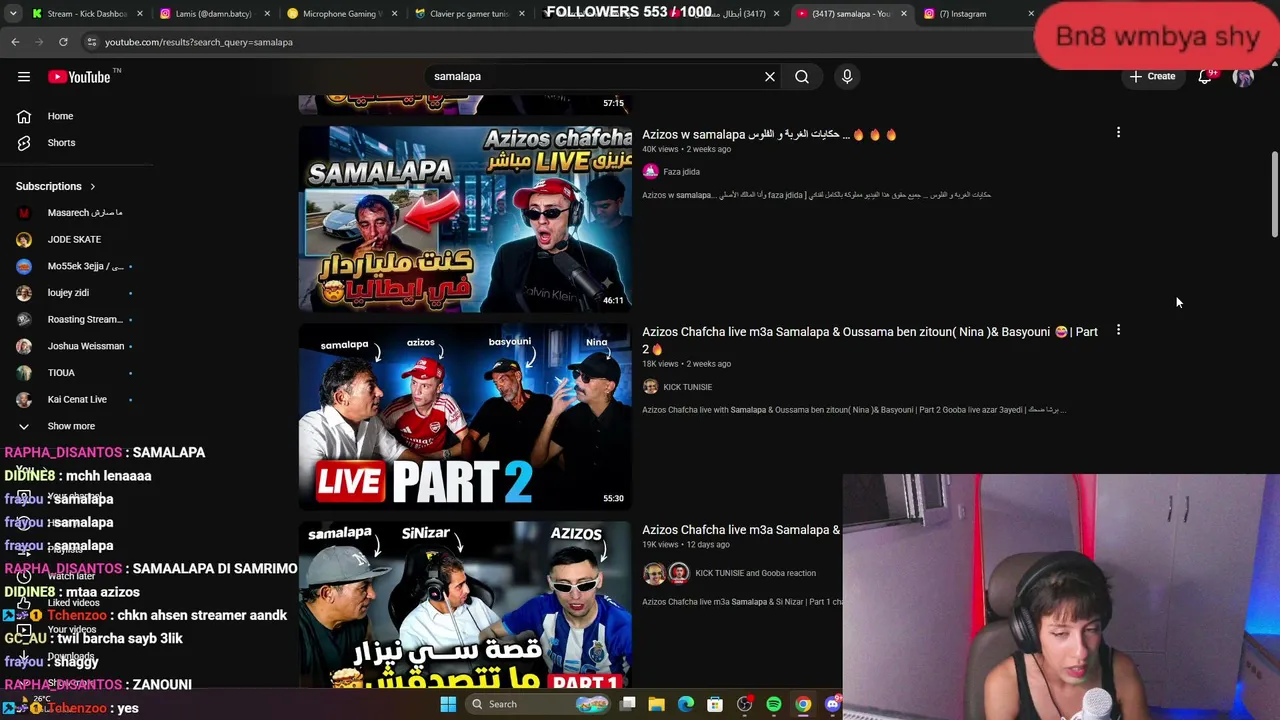Close the (7) Instagram tab
This screenshot has width=1280, height=720.
(x=1031, y=14)
